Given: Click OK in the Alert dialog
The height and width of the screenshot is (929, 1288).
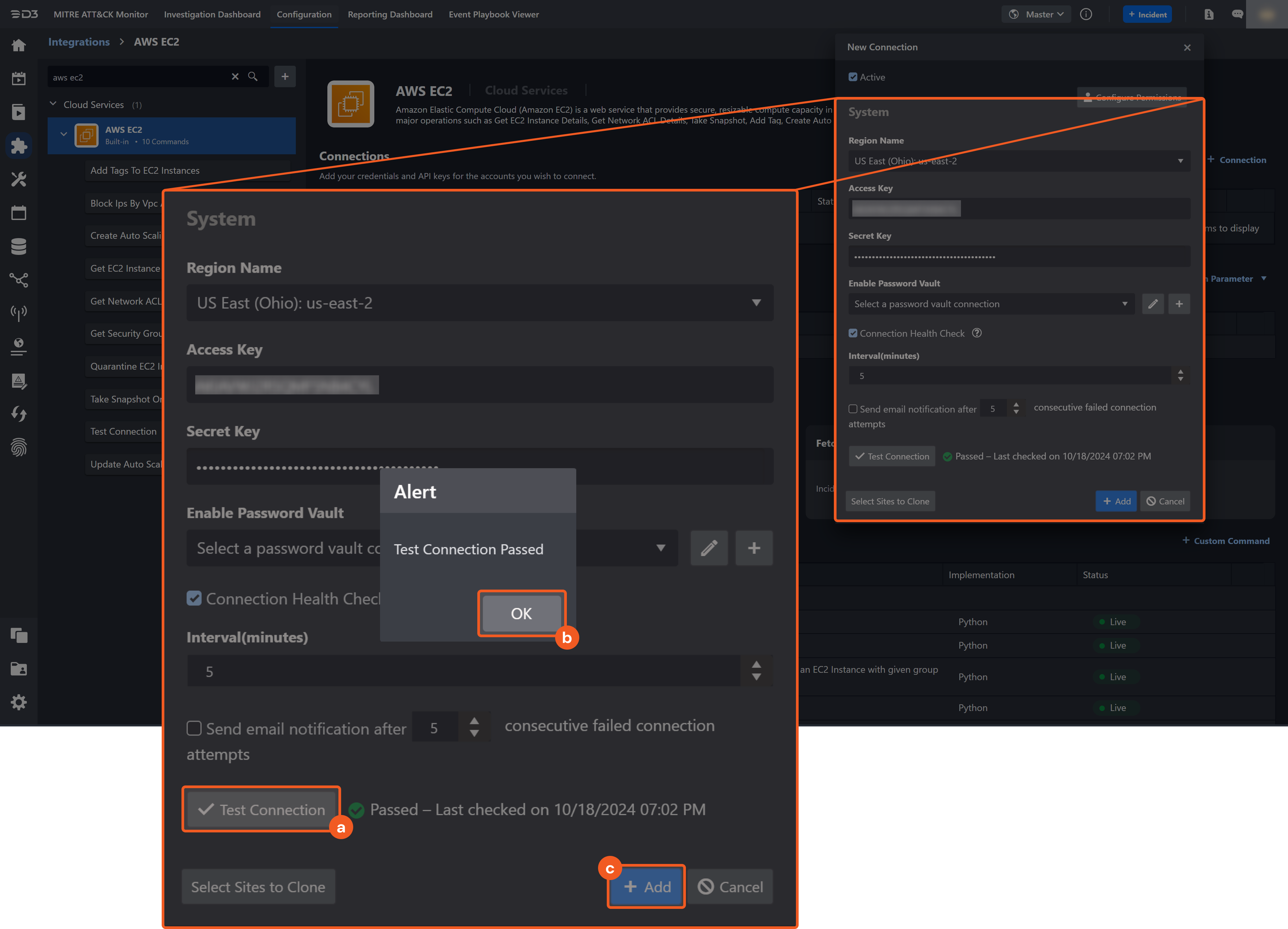Looking at the screenshot, I should coord(521,613).
